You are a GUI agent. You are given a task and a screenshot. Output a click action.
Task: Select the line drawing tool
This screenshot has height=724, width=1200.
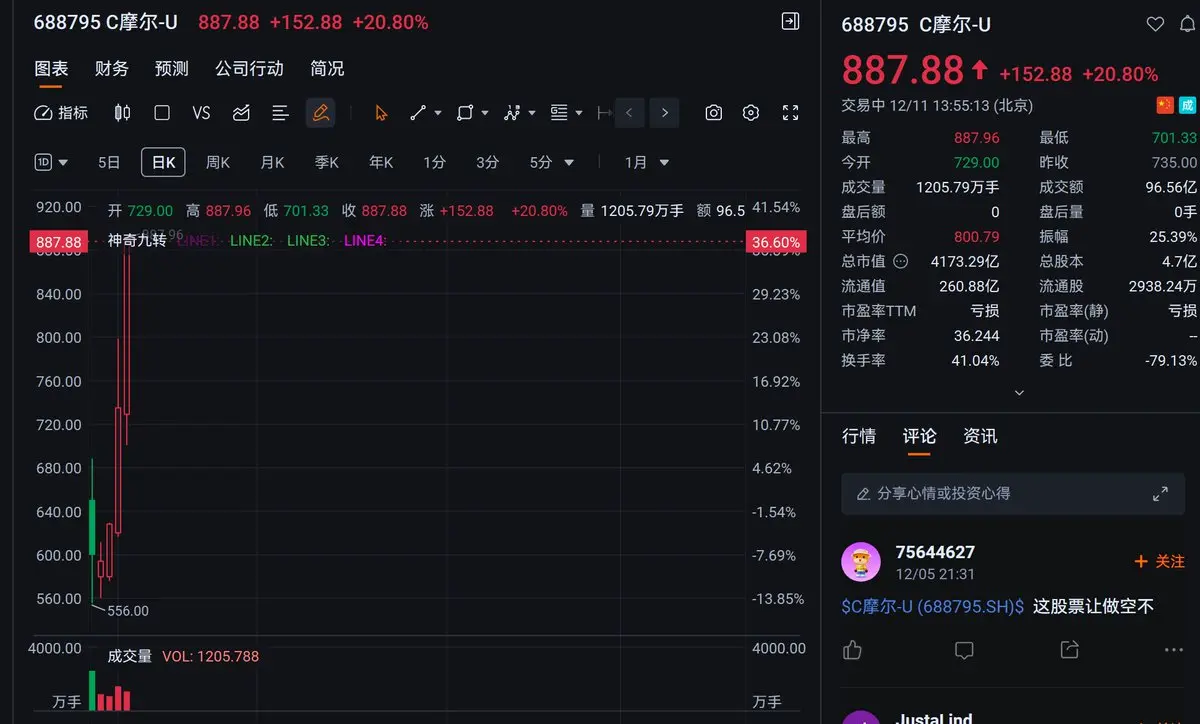418,113
